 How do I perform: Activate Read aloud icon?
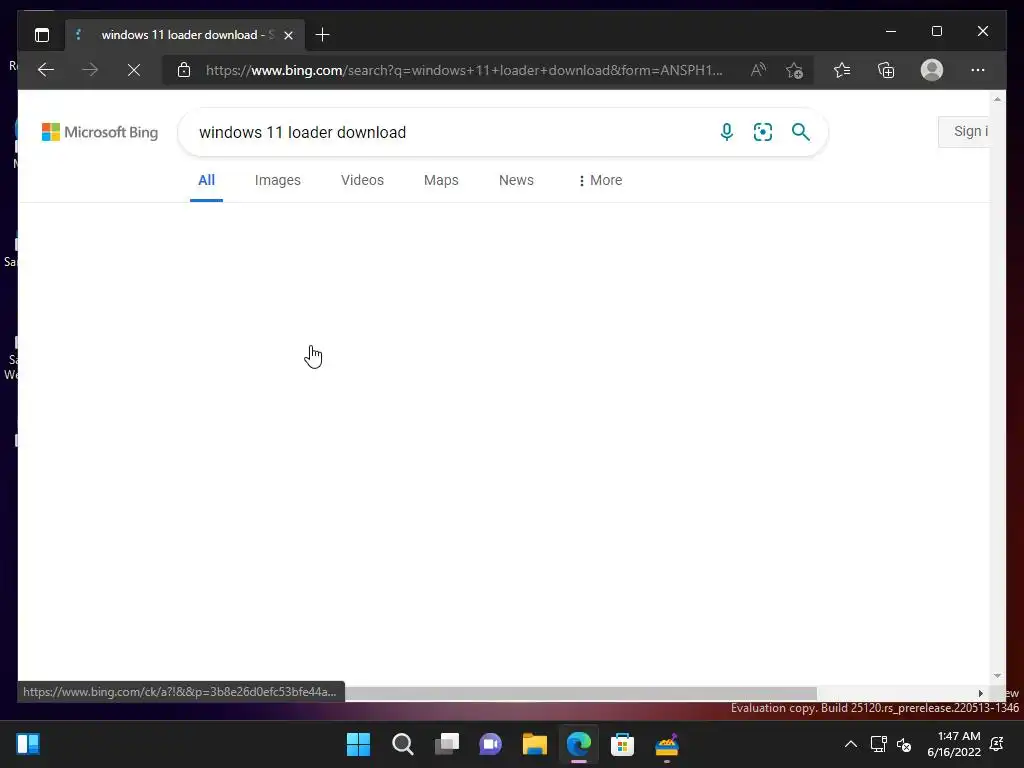tap(758, 70)
